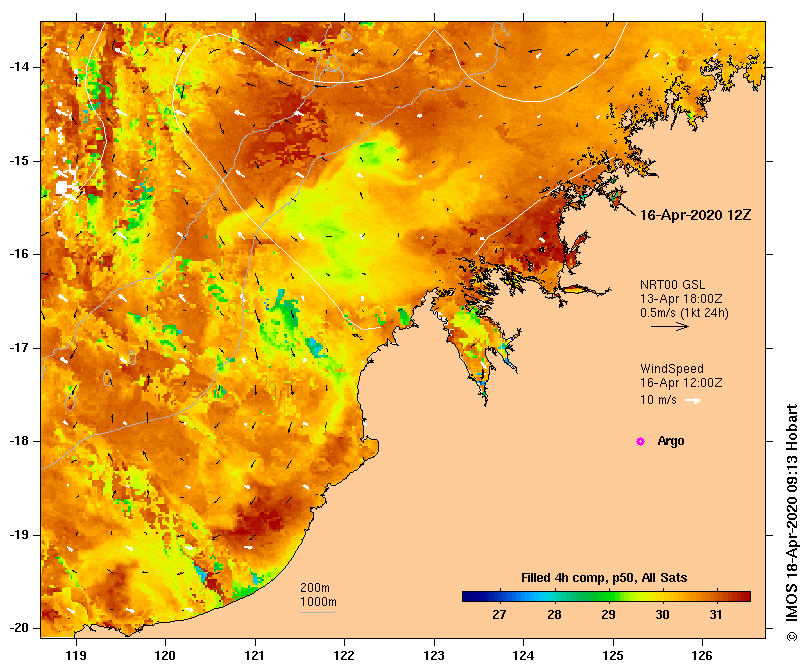
Task: Click the longitude label 122
Action: [x=344, y=655]
